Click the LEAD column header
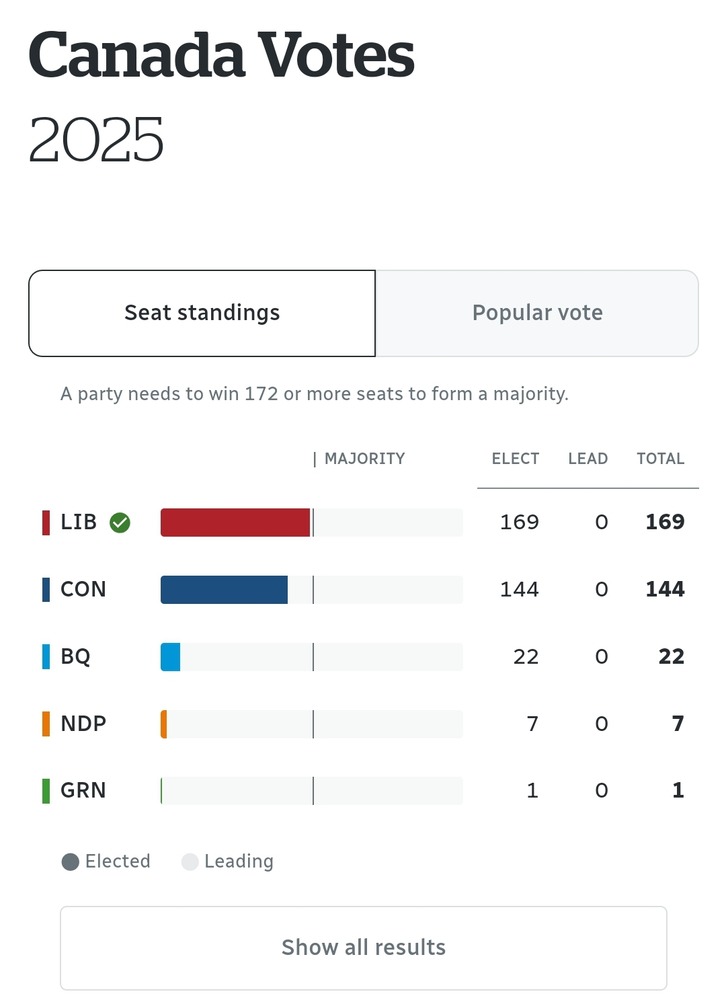Image resolution: width=726 pixels, height=1000 pixels. click(587, 459)
